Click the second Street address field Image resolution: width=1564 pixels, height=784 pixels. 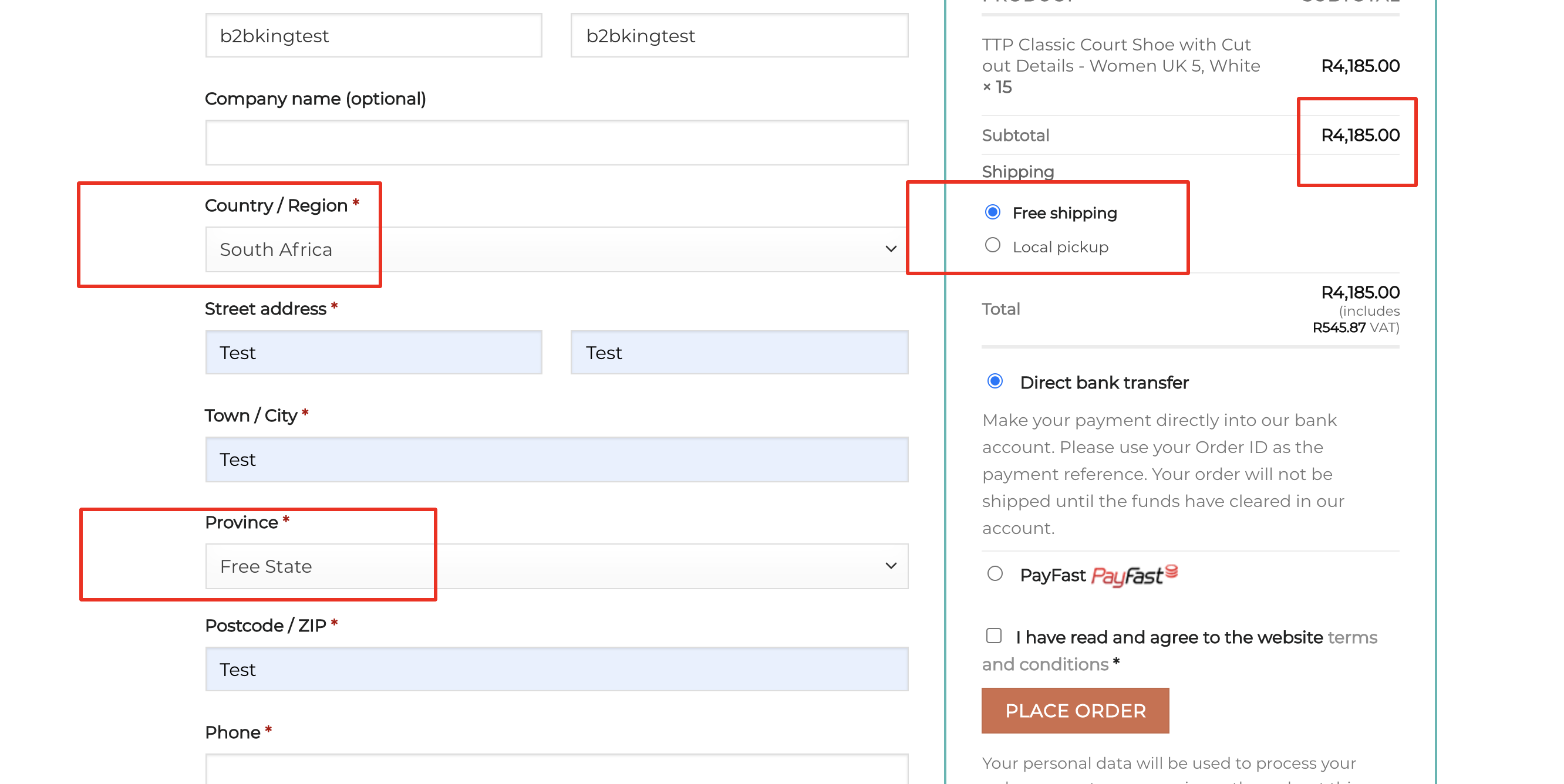(740, 353)
